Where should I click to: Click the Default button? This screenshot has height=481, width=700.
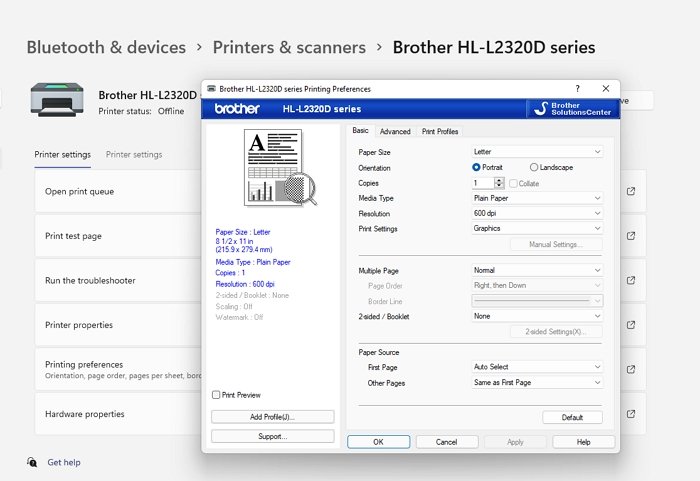tap(572, 417)
